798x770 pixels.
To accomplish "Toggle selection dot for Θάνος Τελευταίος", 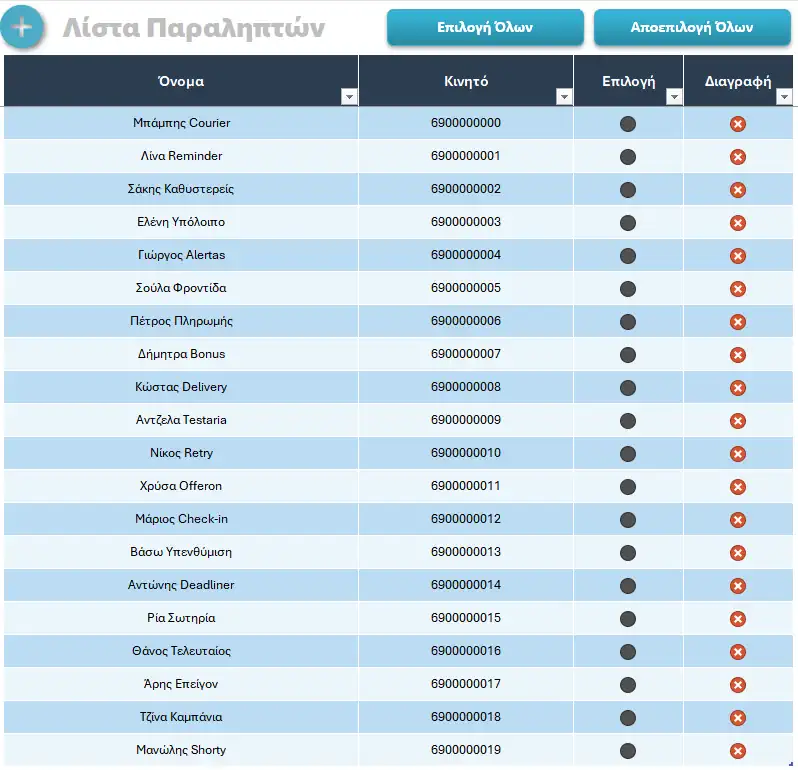I will tap(628, 652).
